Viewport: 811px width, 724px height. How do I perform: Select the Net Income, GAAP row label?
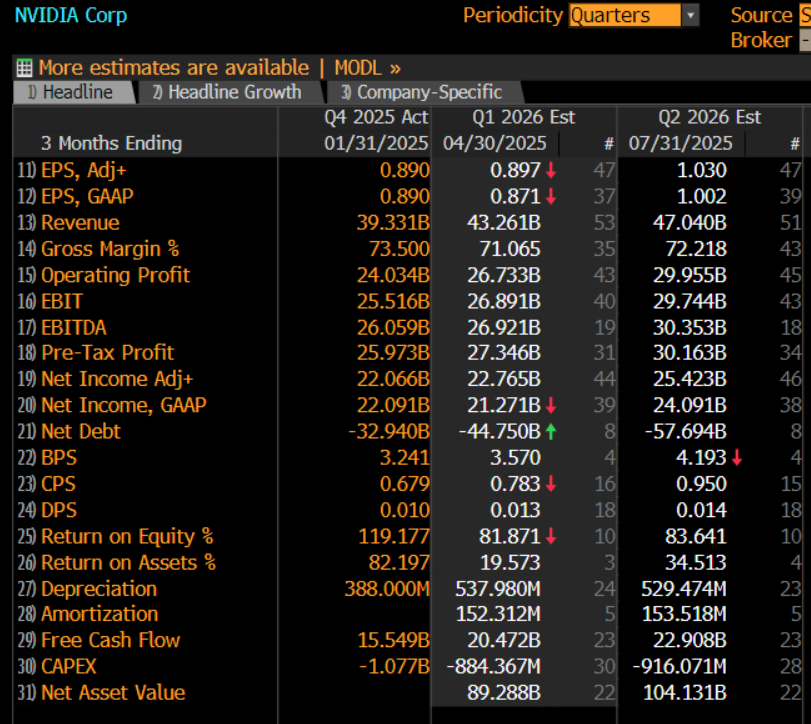click(124, 405)
